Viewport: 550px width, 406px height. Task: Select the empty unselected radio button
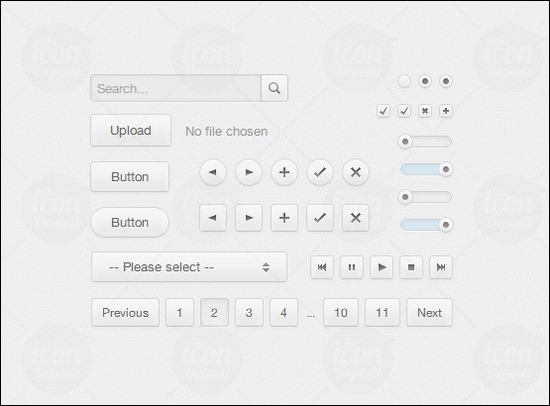[404, 81]
